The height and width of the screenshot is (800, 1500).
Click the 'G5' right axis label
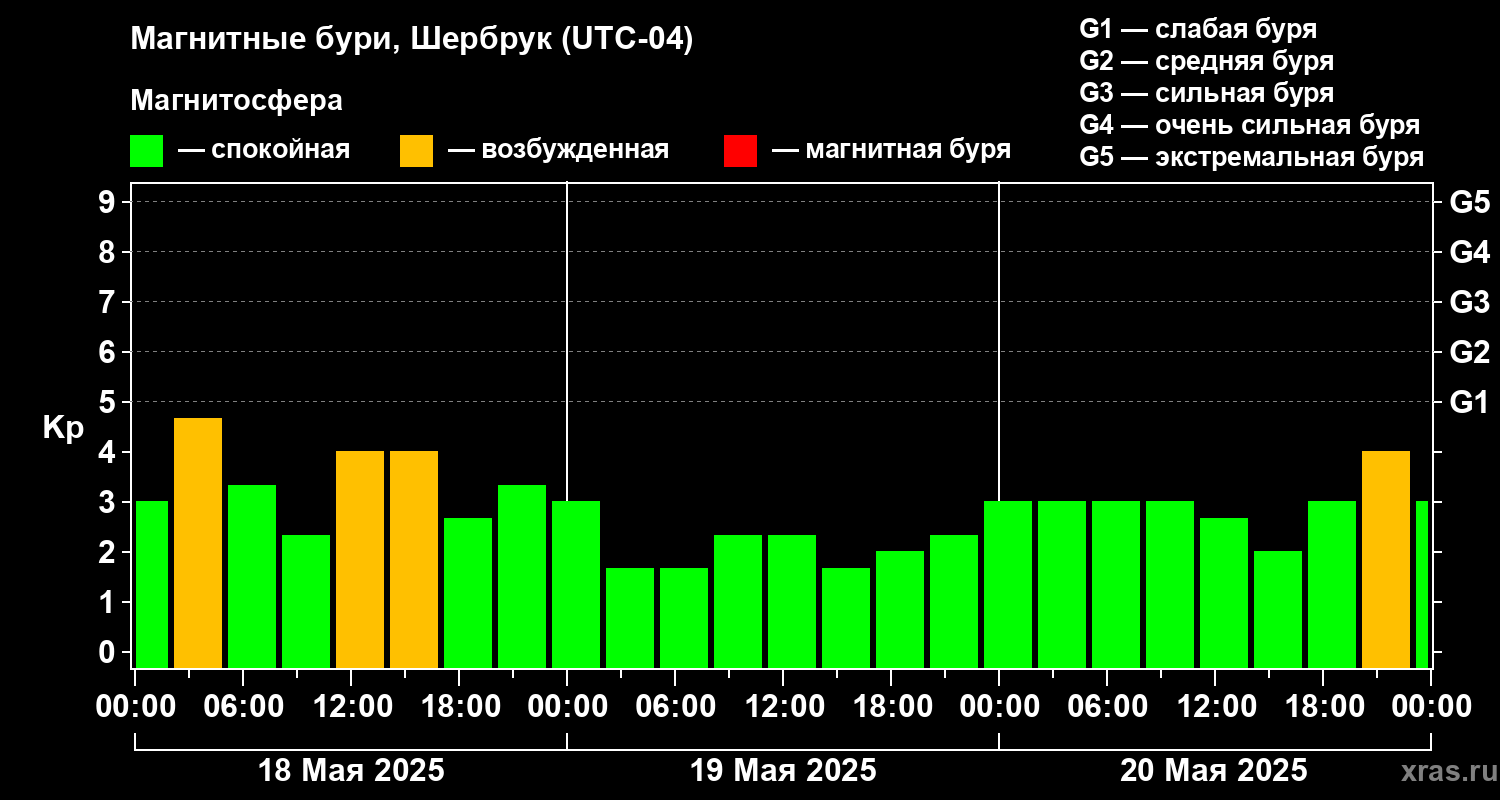(1470, 202)
